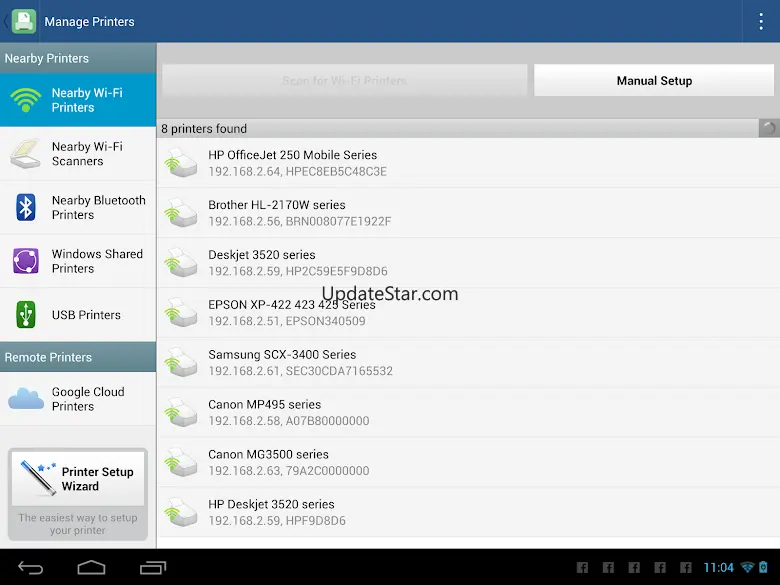Click the Manual Setup button
Image resolution: width=780 pixels, height=585 pixels.
pos(654,80)
